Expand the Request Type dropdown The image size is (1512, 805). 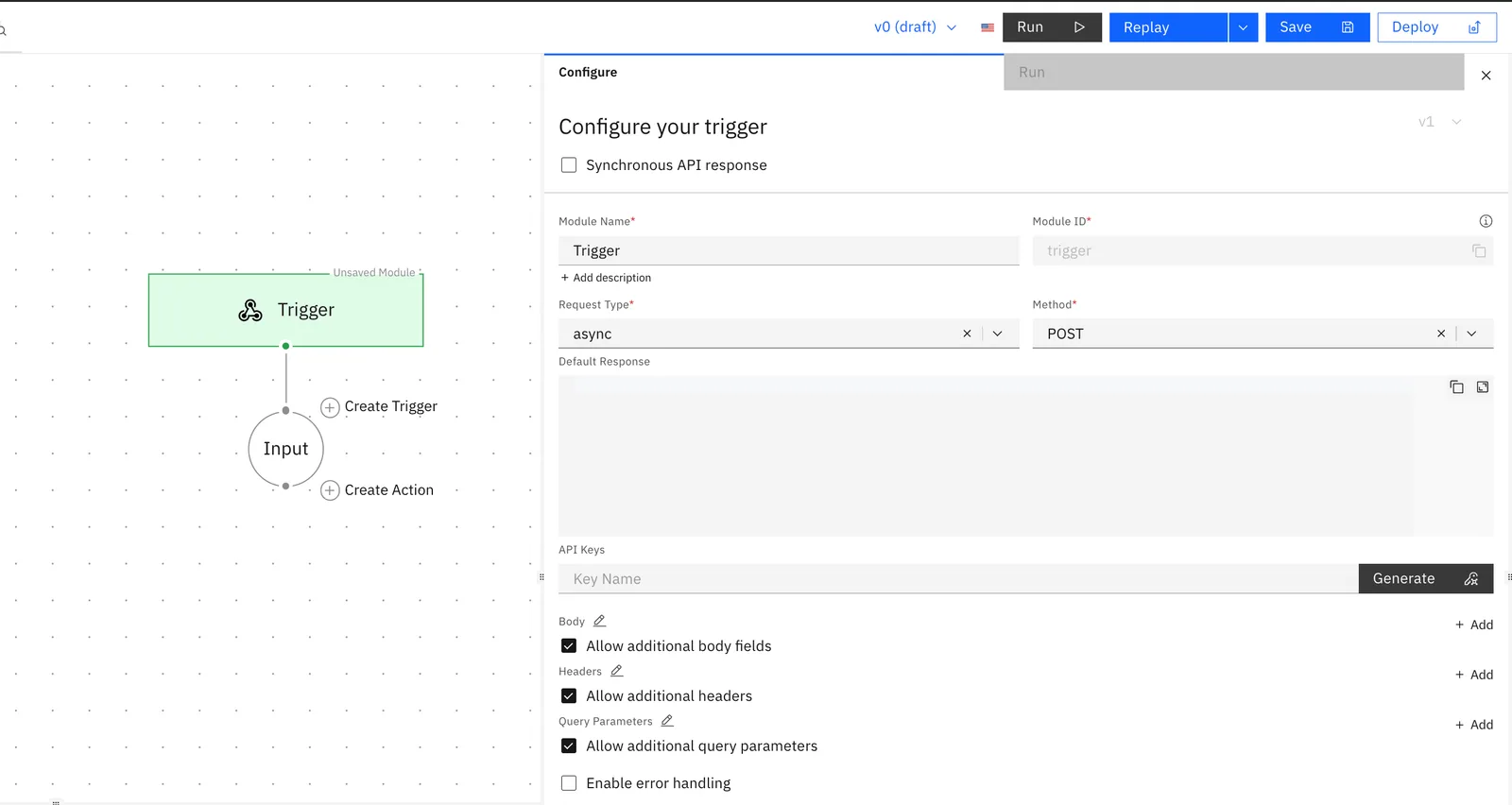[997, 334]
